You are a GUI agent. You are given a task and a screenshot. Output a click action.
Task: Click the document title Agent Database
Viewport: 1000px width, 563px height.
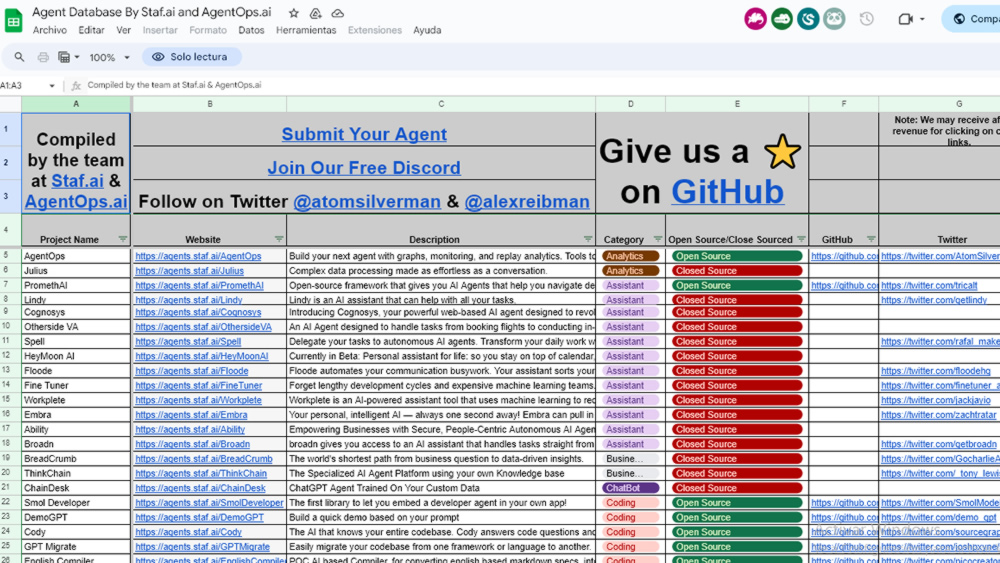pyautogui.click(x=152, y=12)
